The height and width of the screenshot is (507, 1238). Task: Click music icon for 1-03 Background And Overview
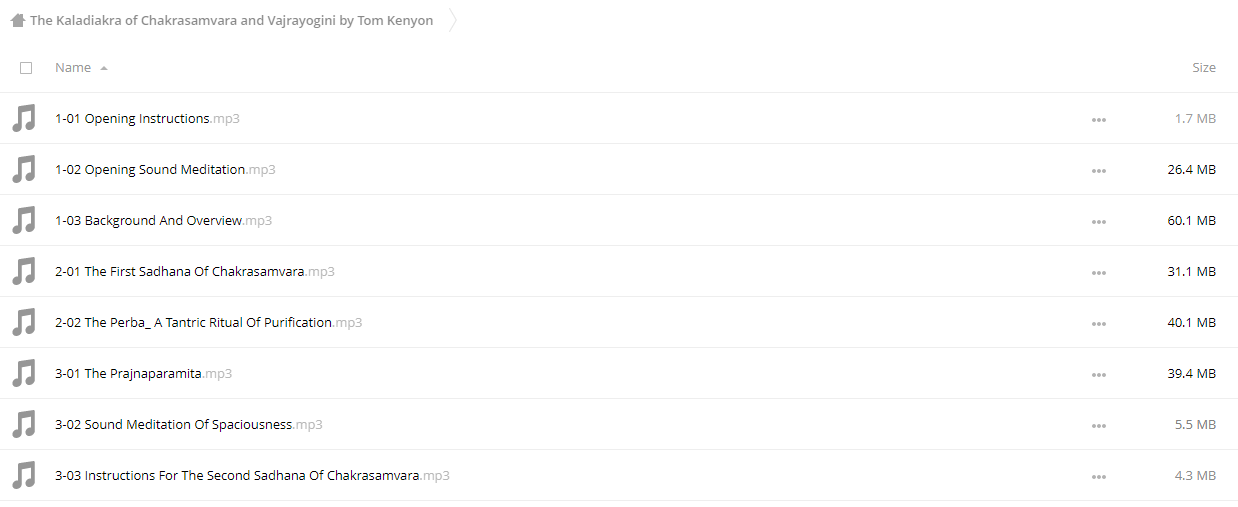[23, 221]
